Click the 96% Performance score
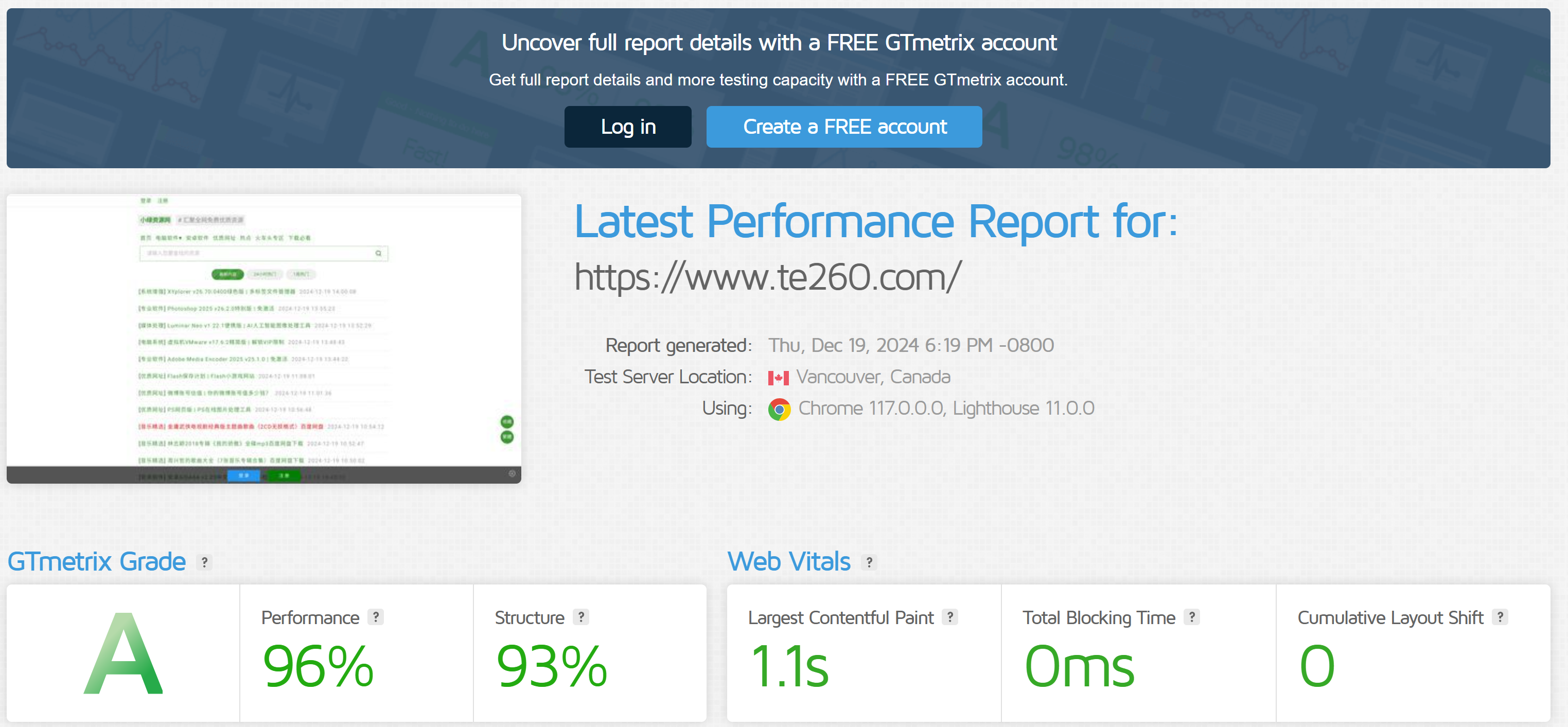Image resolution: width=1568 pixels, height=727 pixels. point(318,667)
